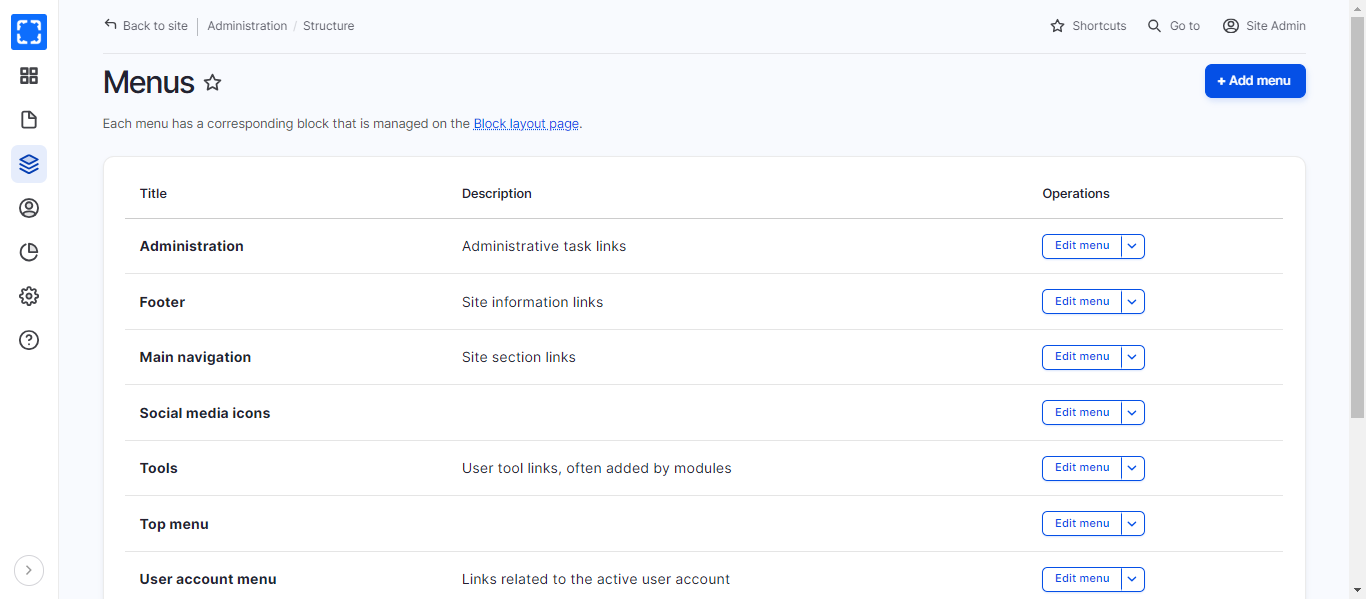Open the Reports pie chart icon
This screenshot has width=1366, height=599.
[x=29, y=252]
